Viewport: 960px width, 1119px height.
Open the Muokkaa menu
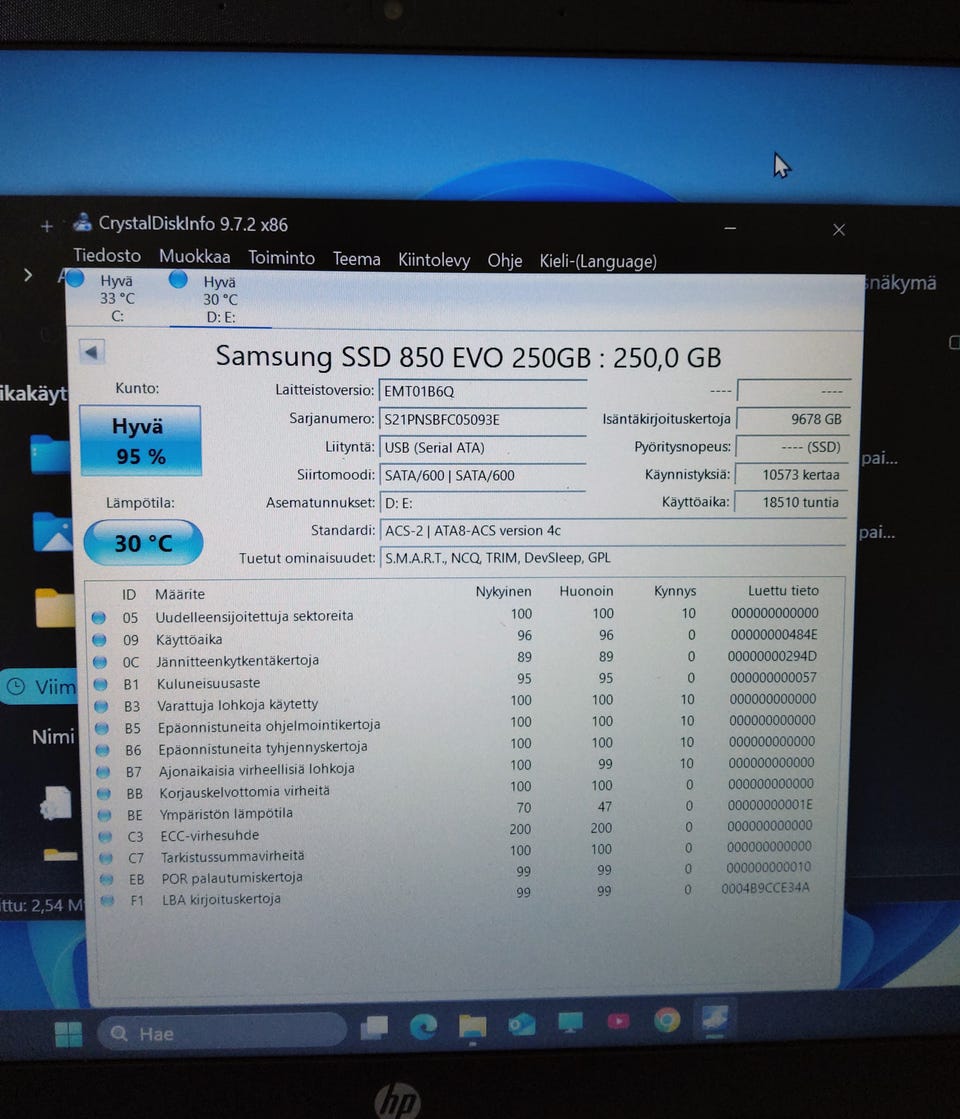(194, 257)
